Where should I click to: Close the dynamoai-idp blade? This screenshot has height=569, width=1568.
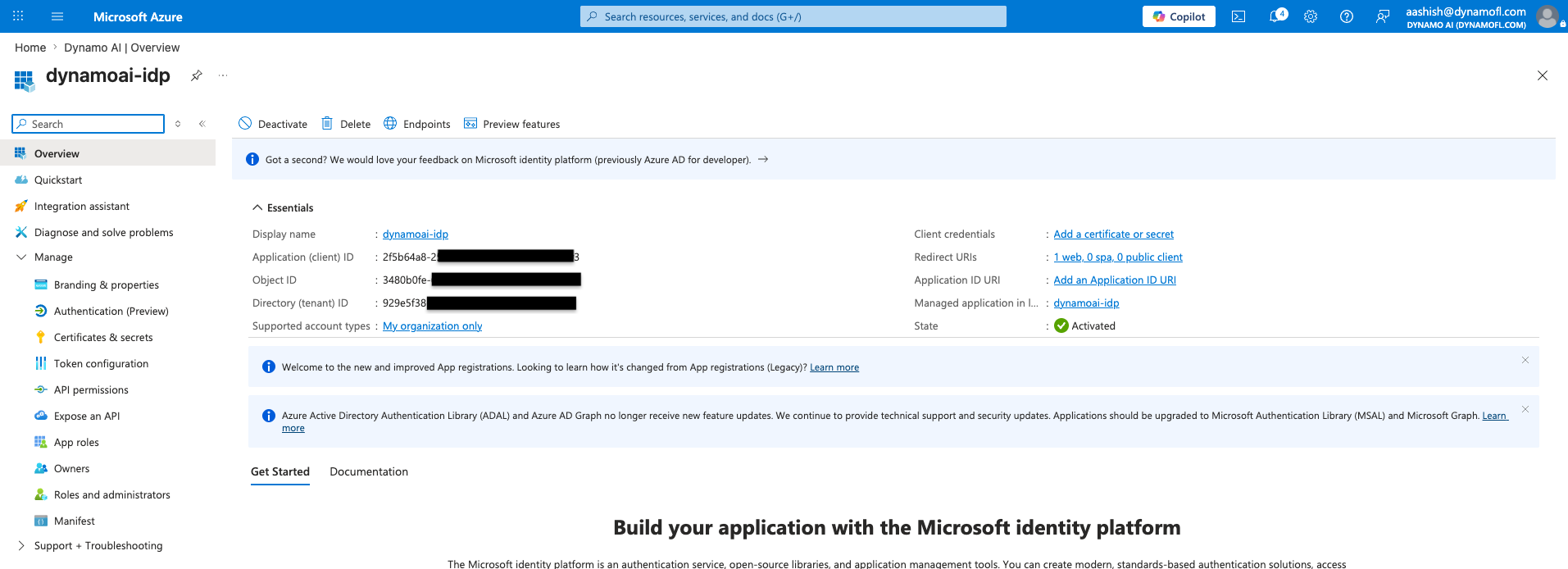click(1543, 75)
